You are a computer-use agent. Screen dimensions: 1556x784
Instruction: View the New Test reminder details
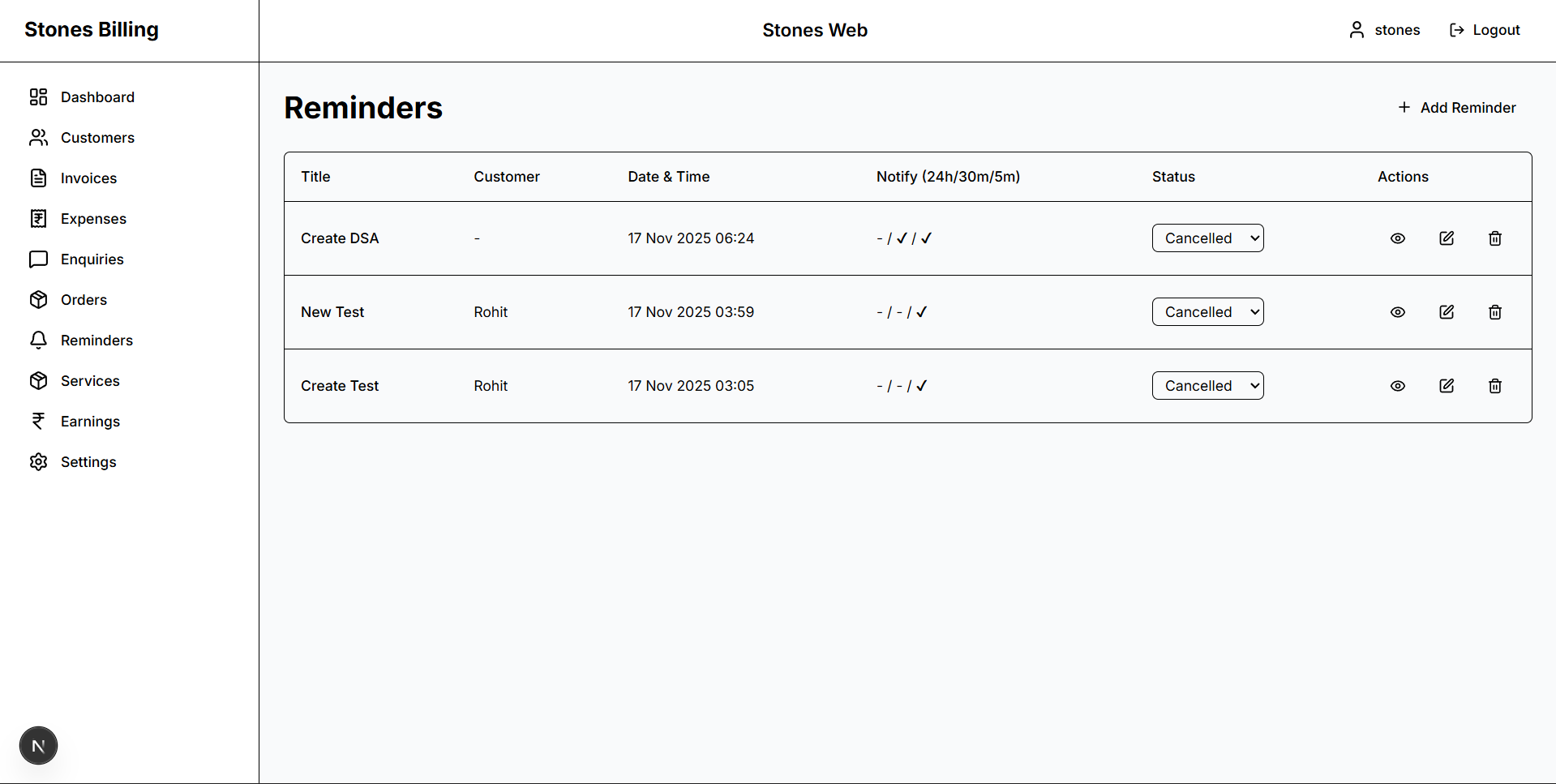[1397, 311]
